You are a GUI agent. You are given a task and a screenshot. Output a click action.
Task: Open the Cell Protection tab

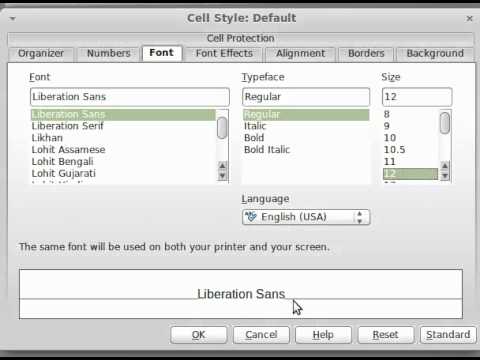[240, 38]
